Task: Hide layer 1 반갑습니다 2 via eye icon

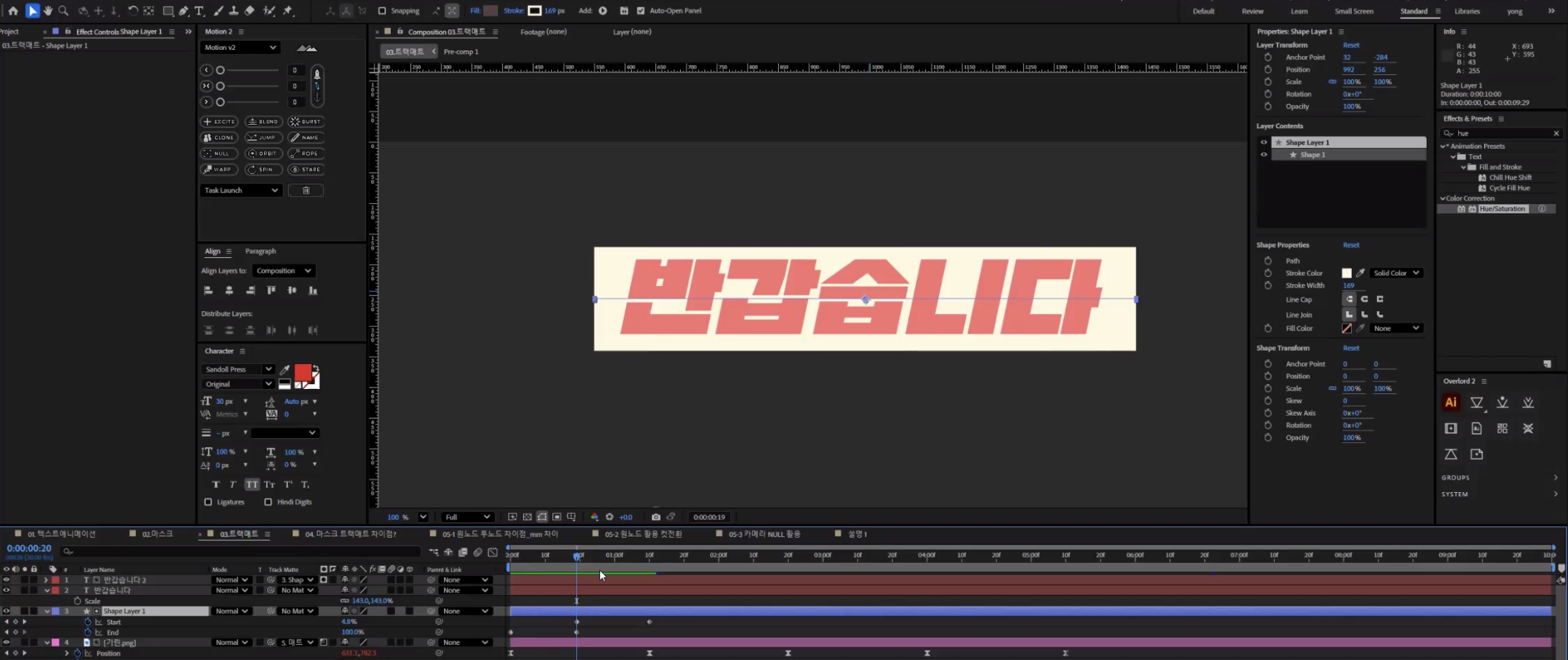Action: point(6,580)
